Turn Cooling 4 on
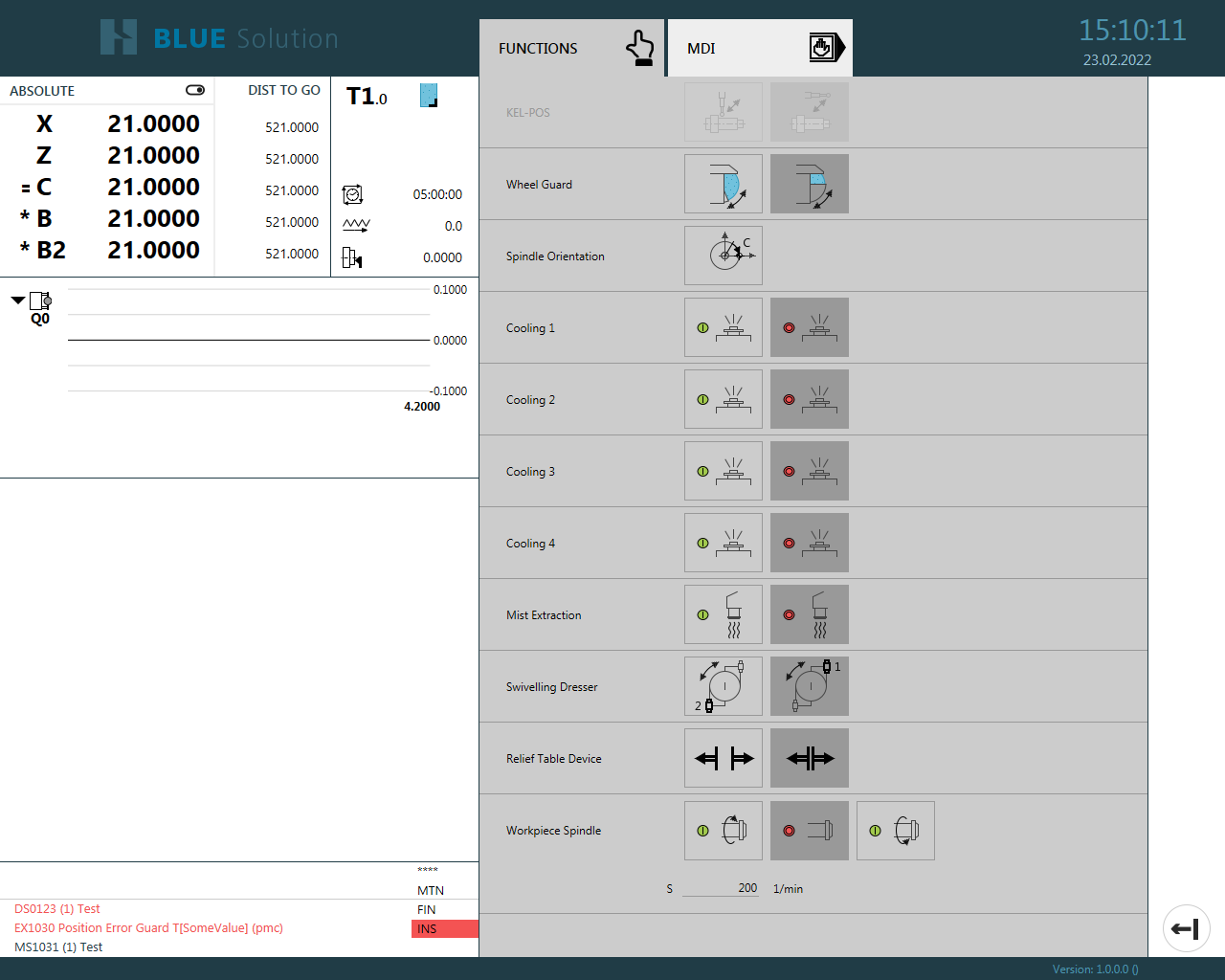 point(724,543)
